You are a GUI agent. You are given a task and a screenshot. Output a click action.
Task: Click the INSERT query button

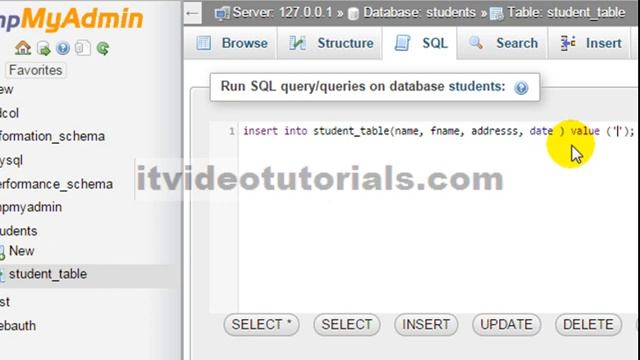(x=426, y=325)
